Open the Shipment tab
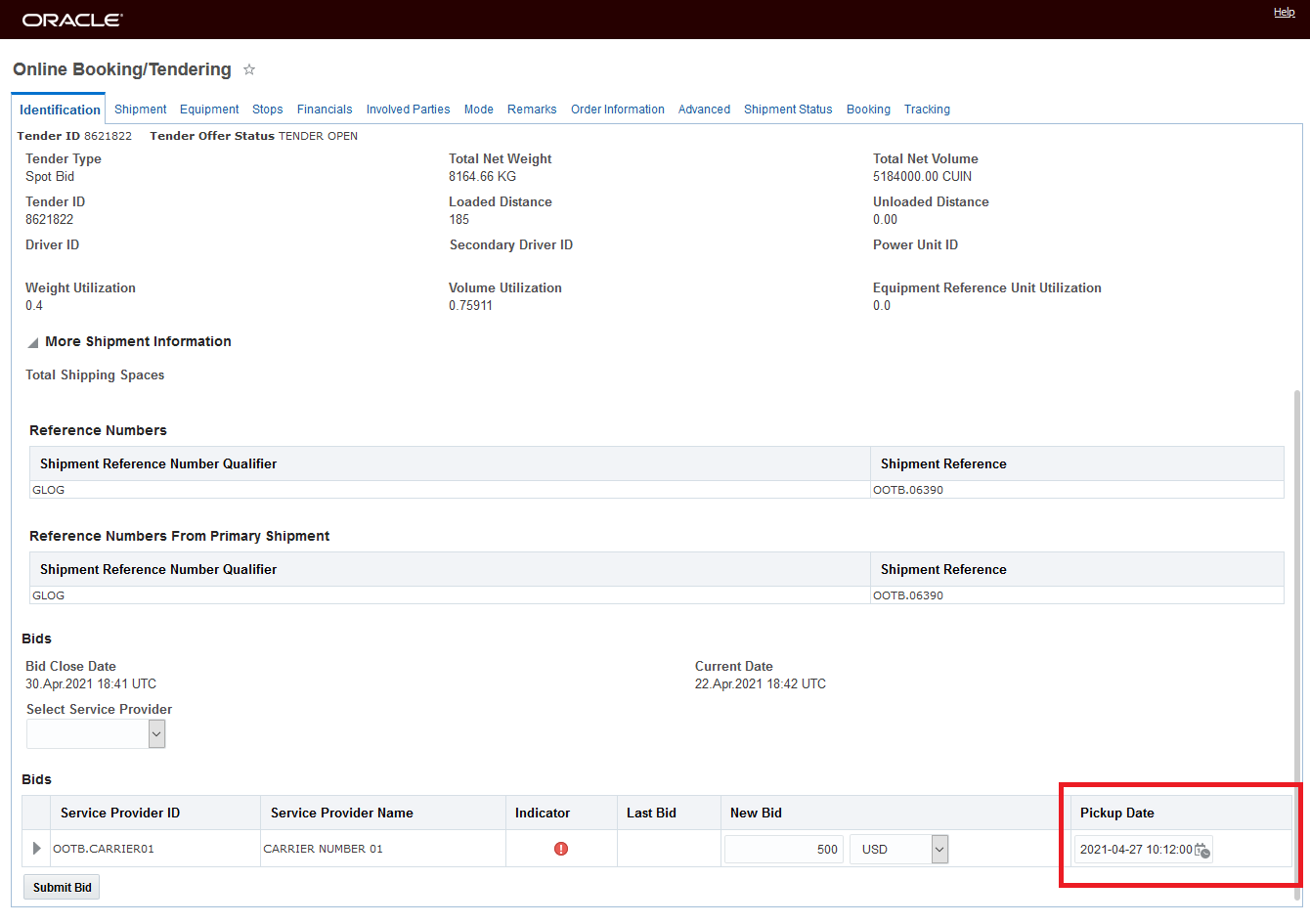The image size is (1310, 924). click(141, 110)
